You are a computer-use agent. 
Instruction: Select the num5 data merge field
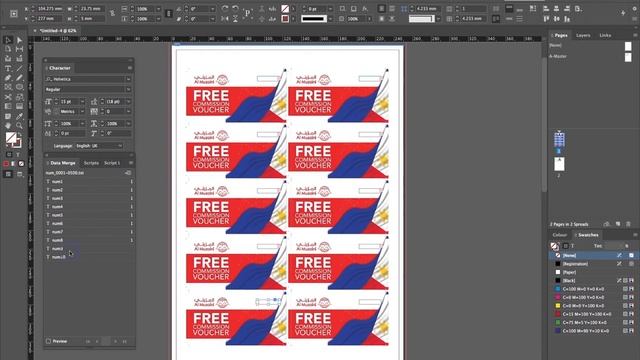coord(89,215)
